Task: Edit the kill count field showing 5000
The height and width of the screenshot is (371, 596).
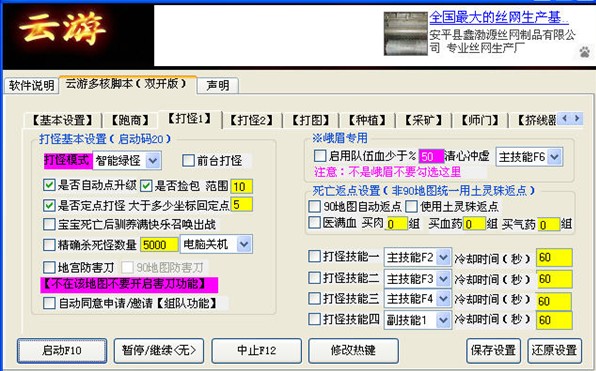Action: (x=159, y=245)
